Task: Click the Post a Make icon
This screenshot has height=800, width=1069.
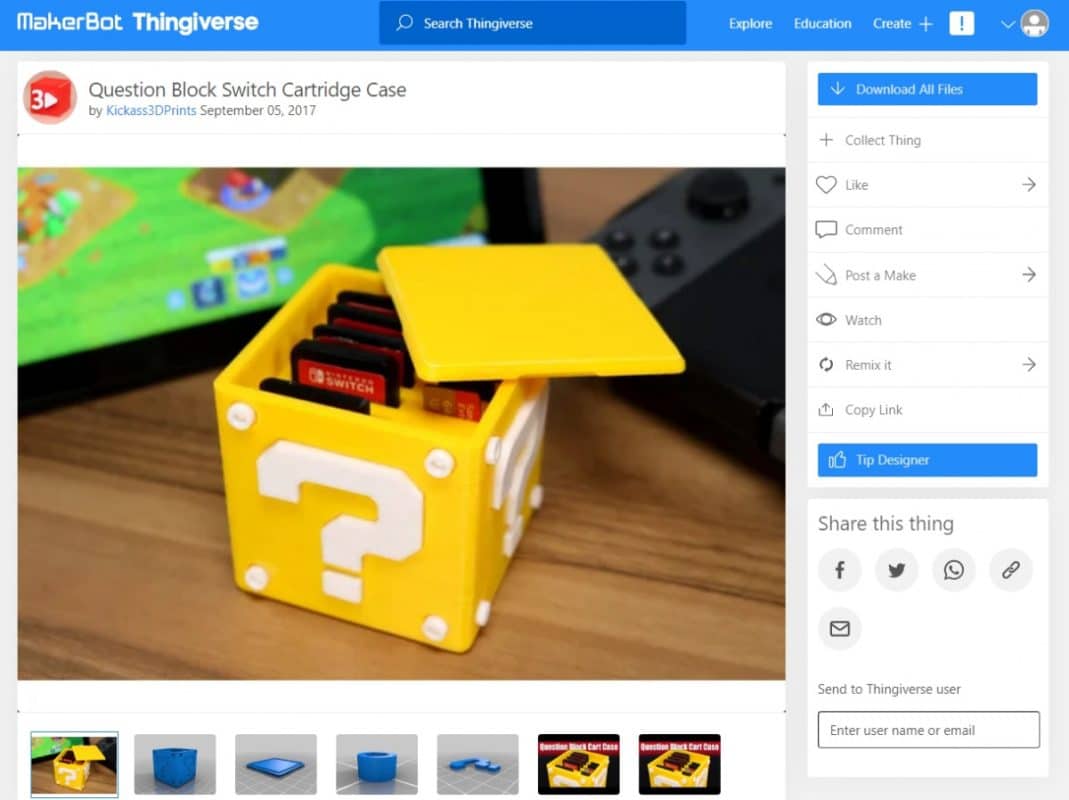Action: pos(826,274)
